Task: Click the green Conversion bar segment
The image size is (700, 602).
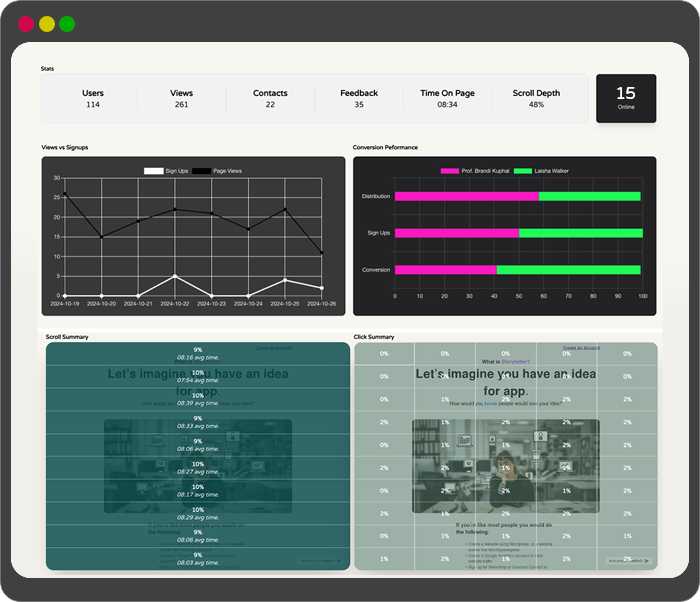Action: click(x=568, y=270)
